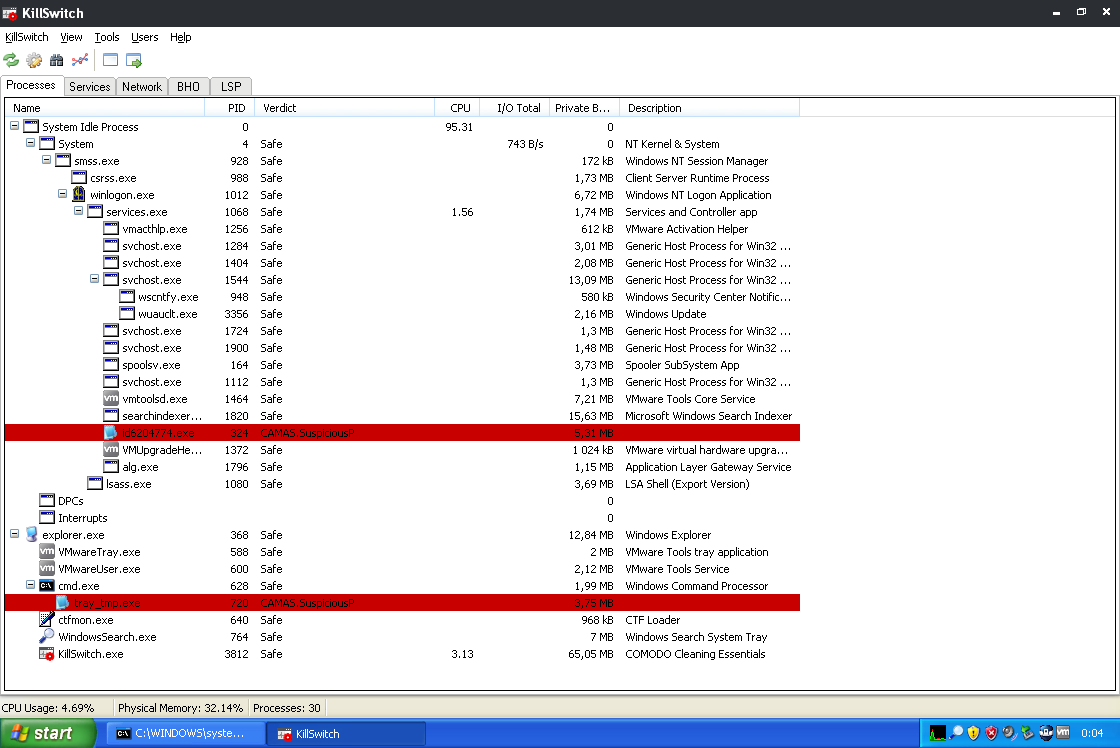
Task: Click the cmd.exe console icon
Action: [x=46, y=586]
